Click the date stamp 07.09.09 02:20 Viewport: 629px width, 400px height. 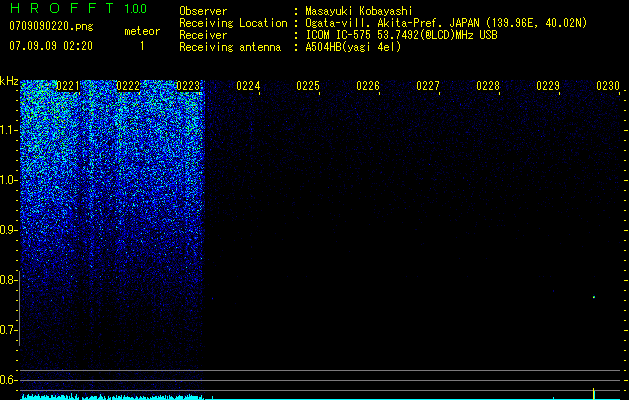51,46
